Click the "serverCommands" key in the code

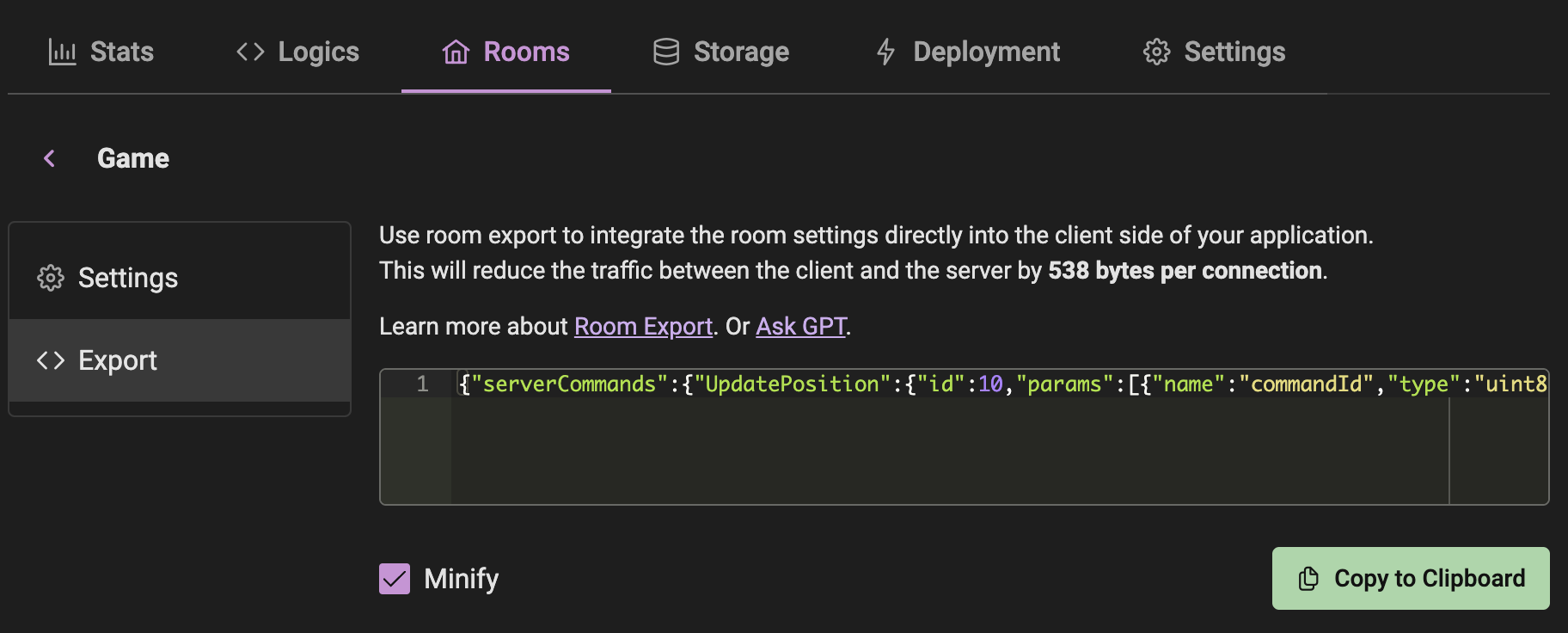click(569, 384)
